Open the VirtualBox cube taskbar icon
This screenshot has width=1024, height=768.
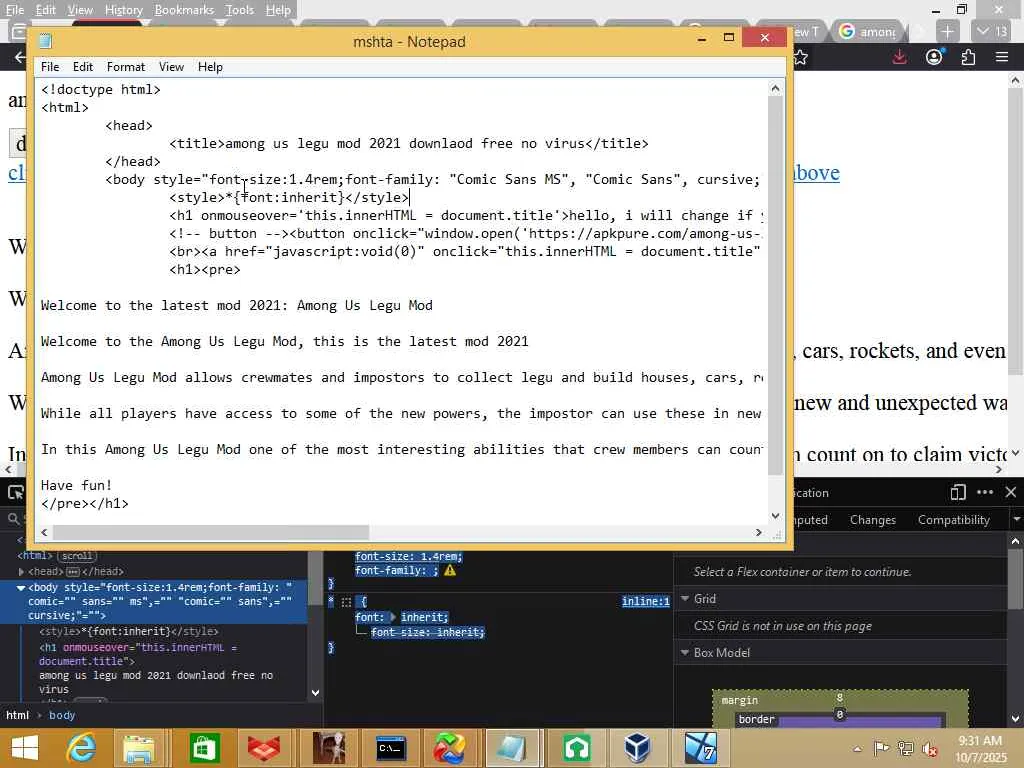pyautogui.click(x=637, y=748)
